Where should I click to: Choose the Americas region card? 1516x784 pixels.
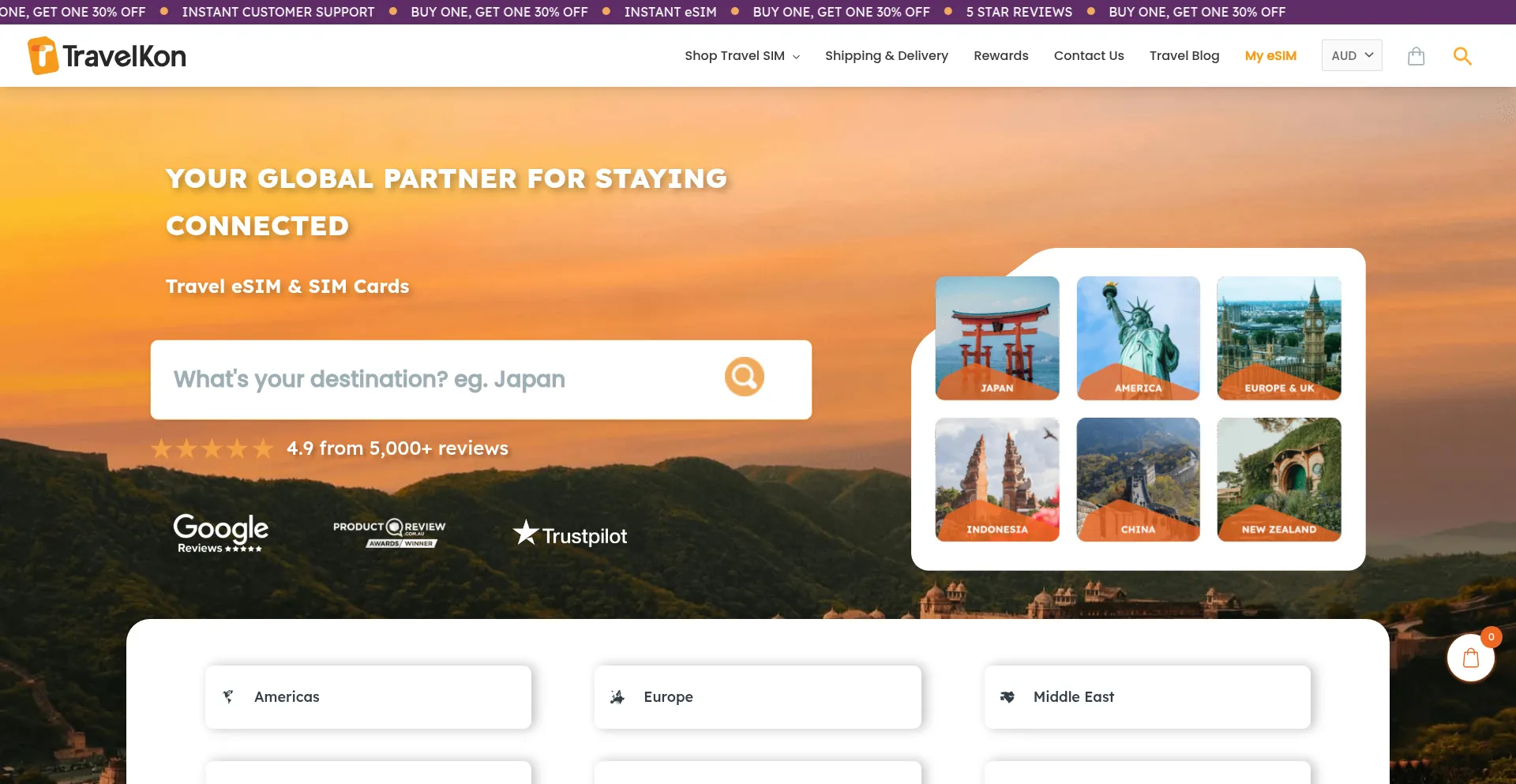pyautogui.click(x=368, y=697)
